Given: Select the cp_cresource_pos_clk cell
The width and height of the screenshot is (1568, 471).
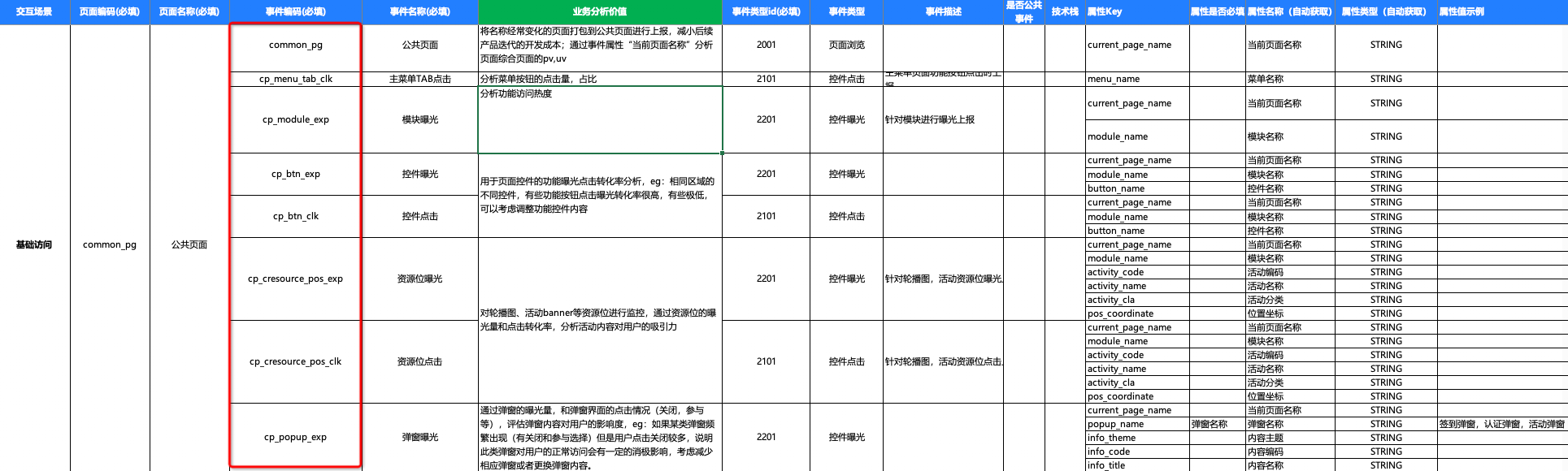Looking at the screenshot, I should point(296,361).
